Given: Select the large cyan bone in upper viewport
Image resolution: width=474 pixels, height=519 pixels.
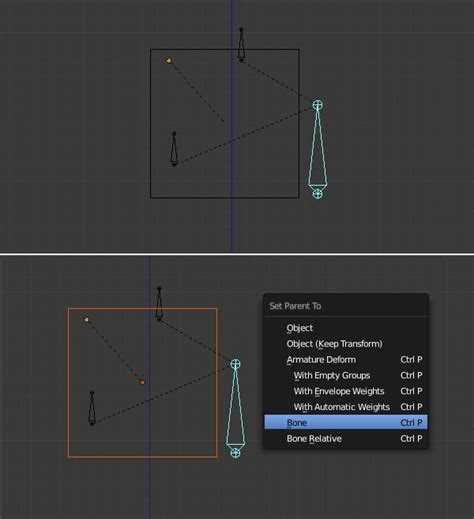Looking at the screenshot, I should point(317,148).
